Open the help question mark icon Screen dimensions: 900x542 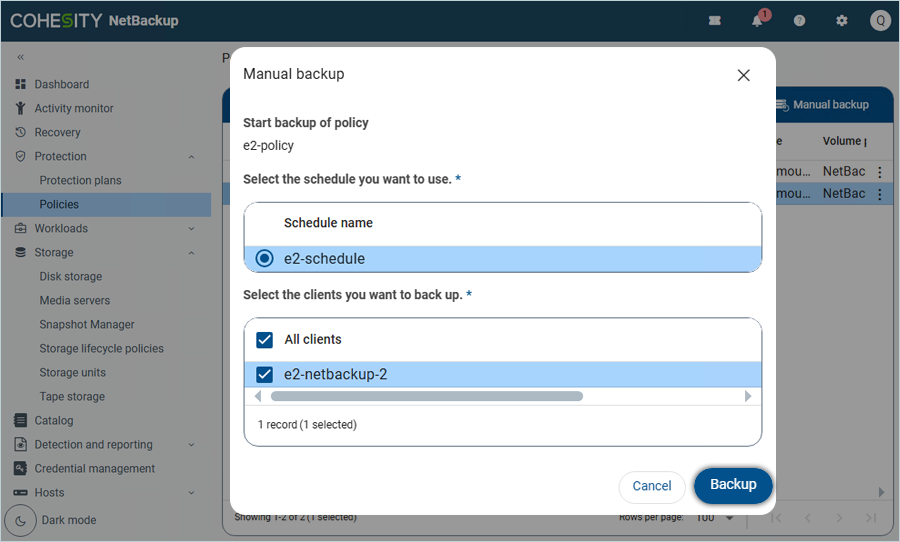(x=799, y=21)
